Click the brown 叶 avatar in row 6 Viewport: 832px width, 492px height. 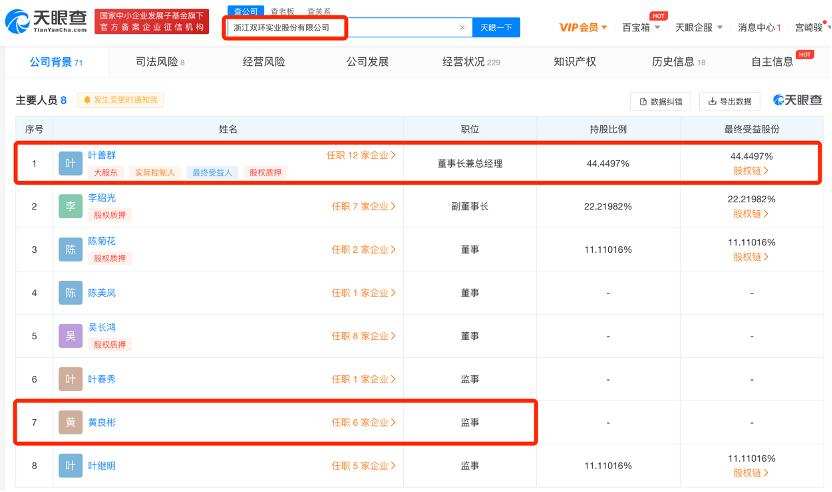(x=71, y=379)
